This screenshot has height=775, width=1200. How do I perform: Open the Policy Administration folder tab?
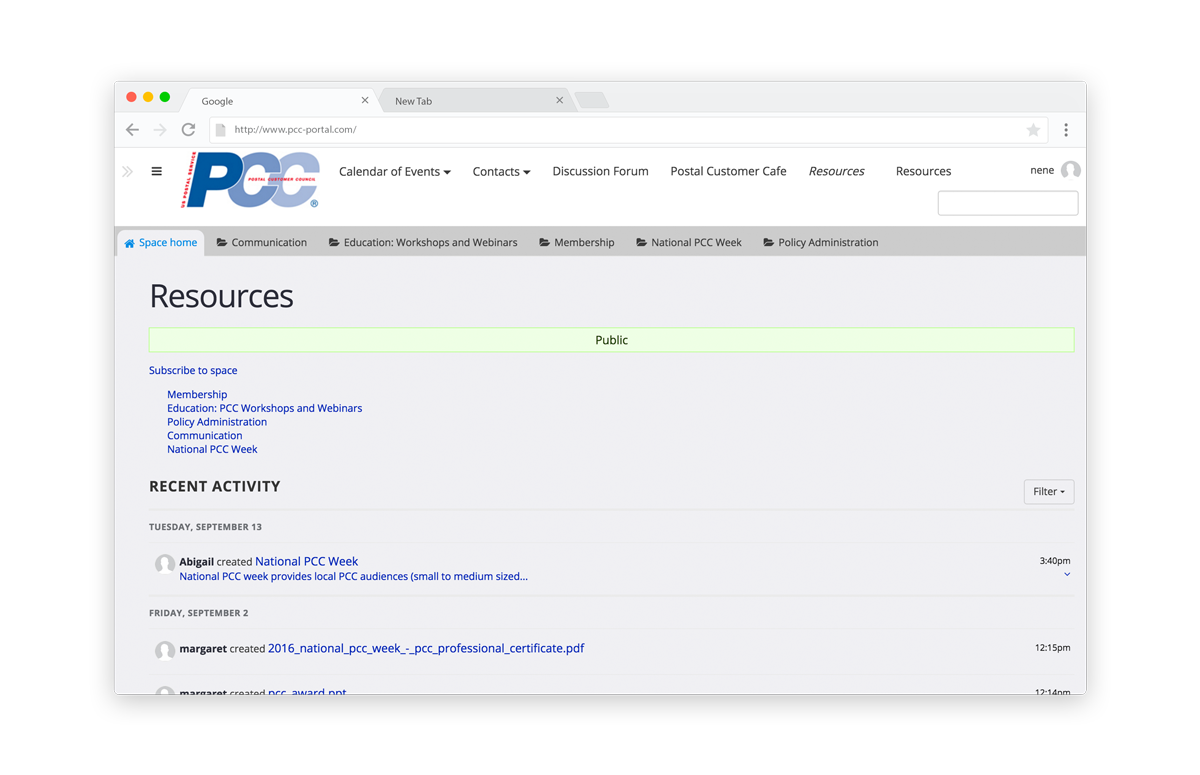821,243
